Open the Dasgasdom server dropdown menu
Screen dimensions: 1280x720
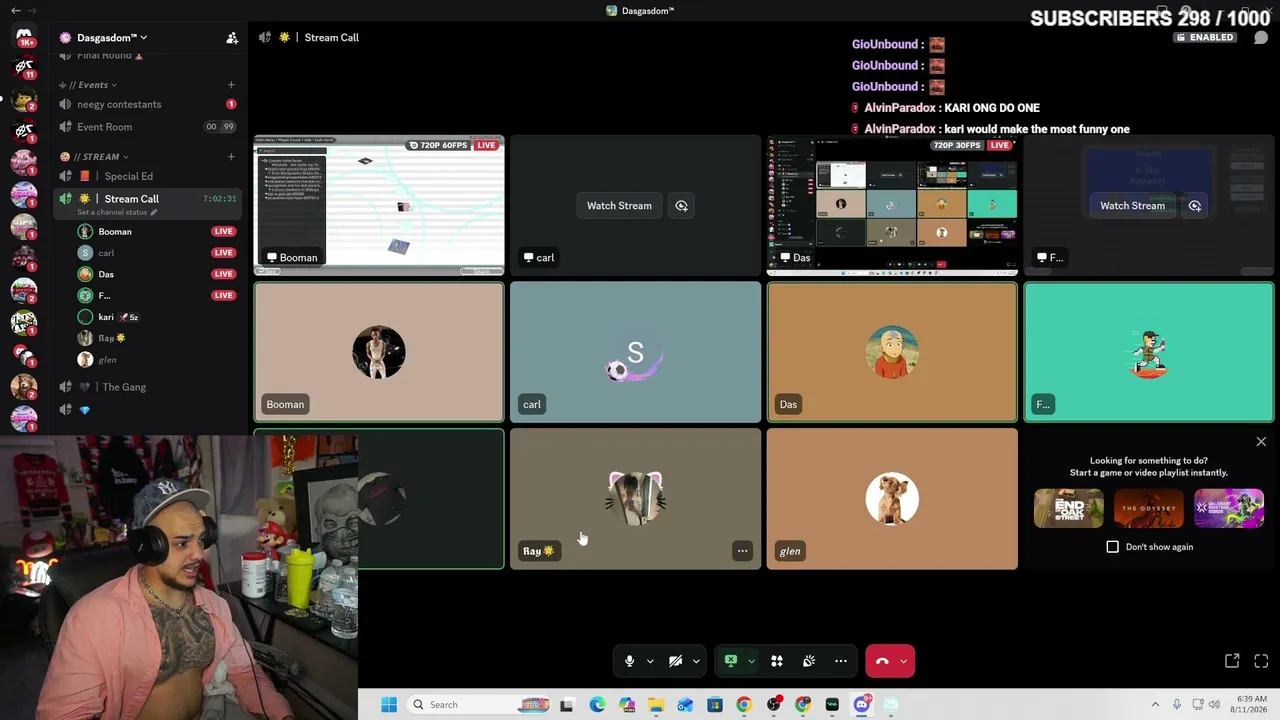(x=112, y=38)
